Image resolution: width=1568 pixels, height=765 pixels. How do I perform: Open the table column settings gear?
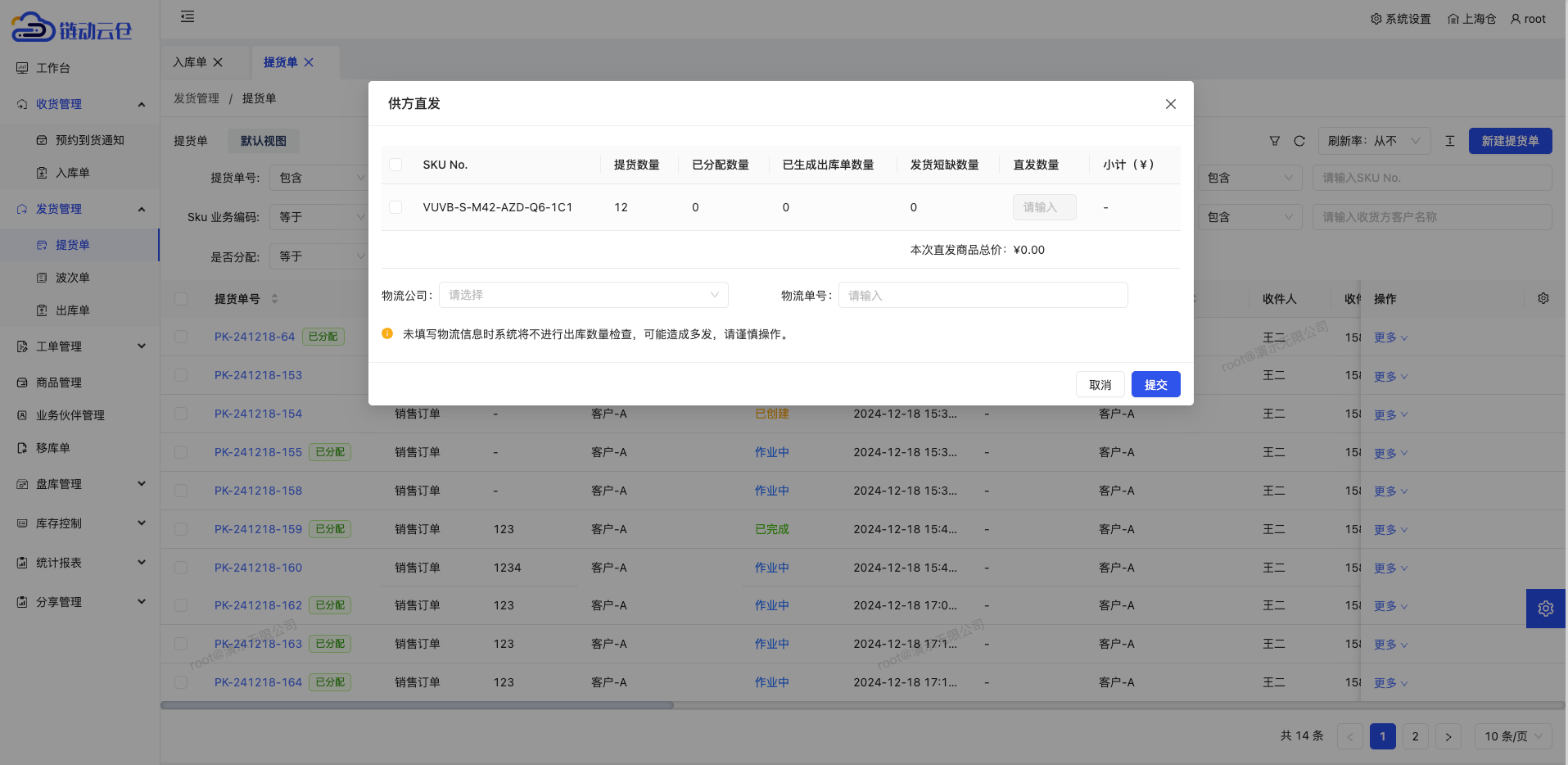tap(1543, 298)
